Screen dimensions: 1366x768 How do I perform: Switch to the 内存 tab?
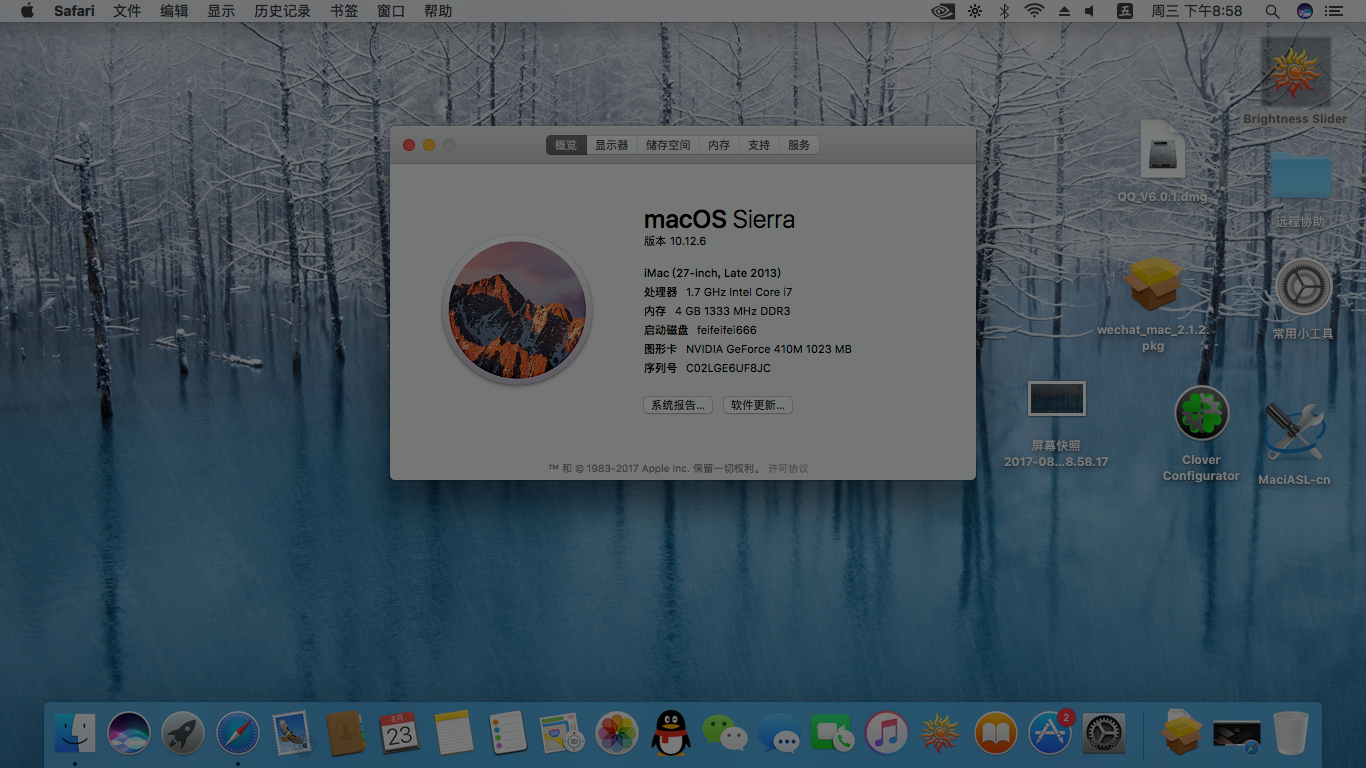719,145
